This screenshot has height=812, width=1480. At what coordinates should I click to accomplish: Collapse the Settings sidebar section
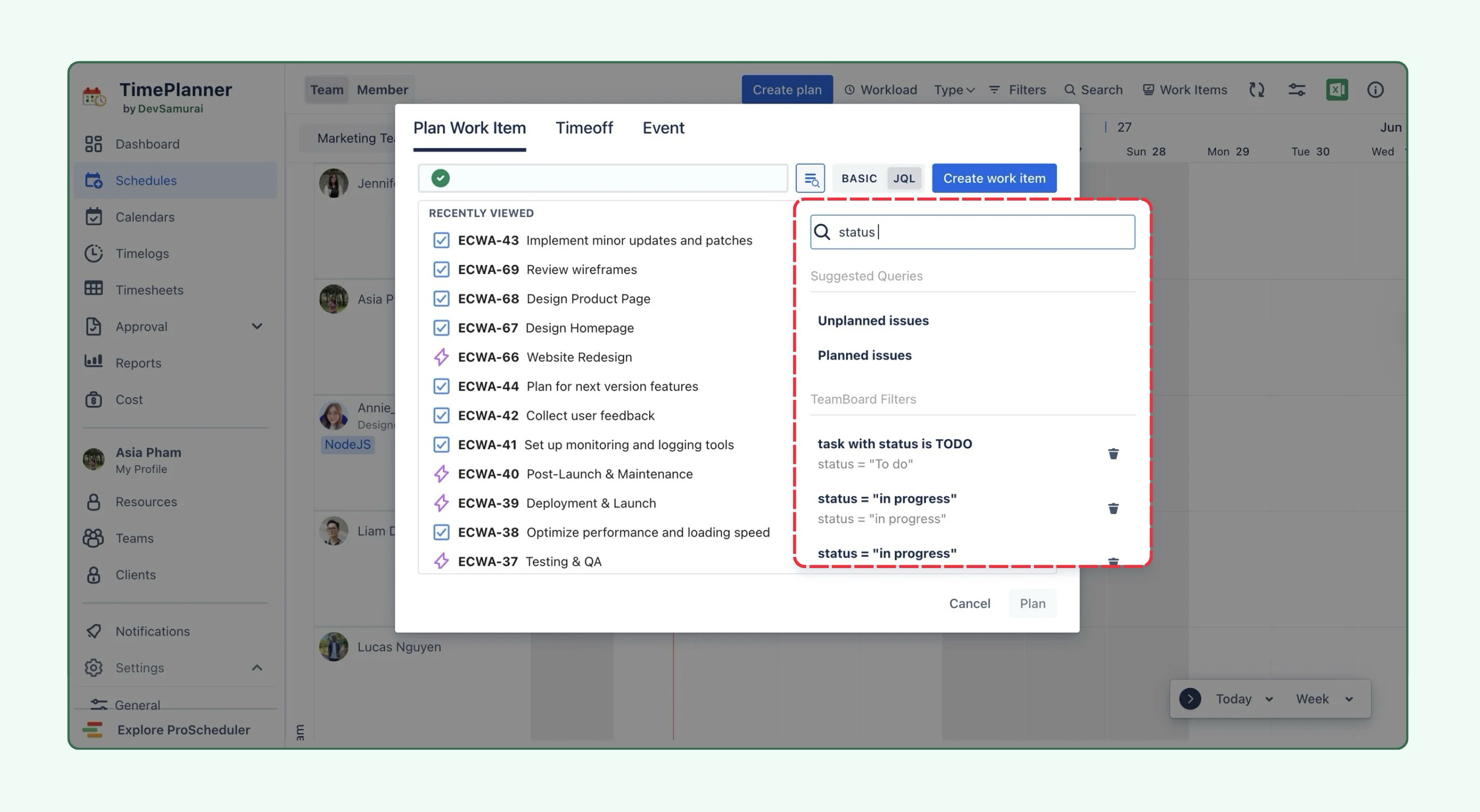[x=257, y=667]
